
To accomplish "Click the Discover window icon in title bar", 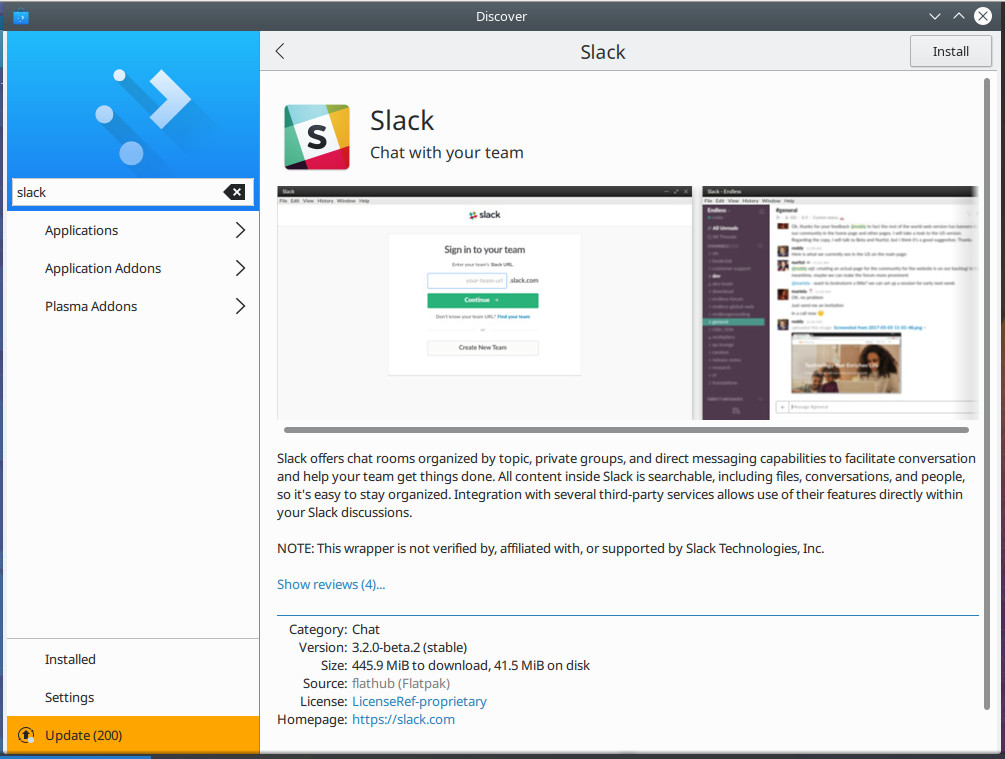I will pos(21,16).
